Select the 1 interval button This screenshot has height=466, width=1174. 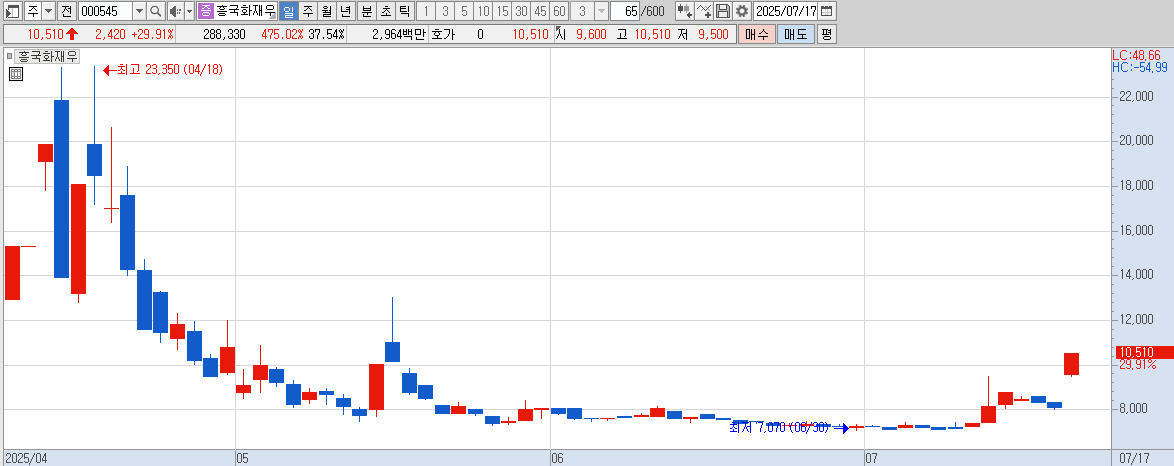(426, 11)
